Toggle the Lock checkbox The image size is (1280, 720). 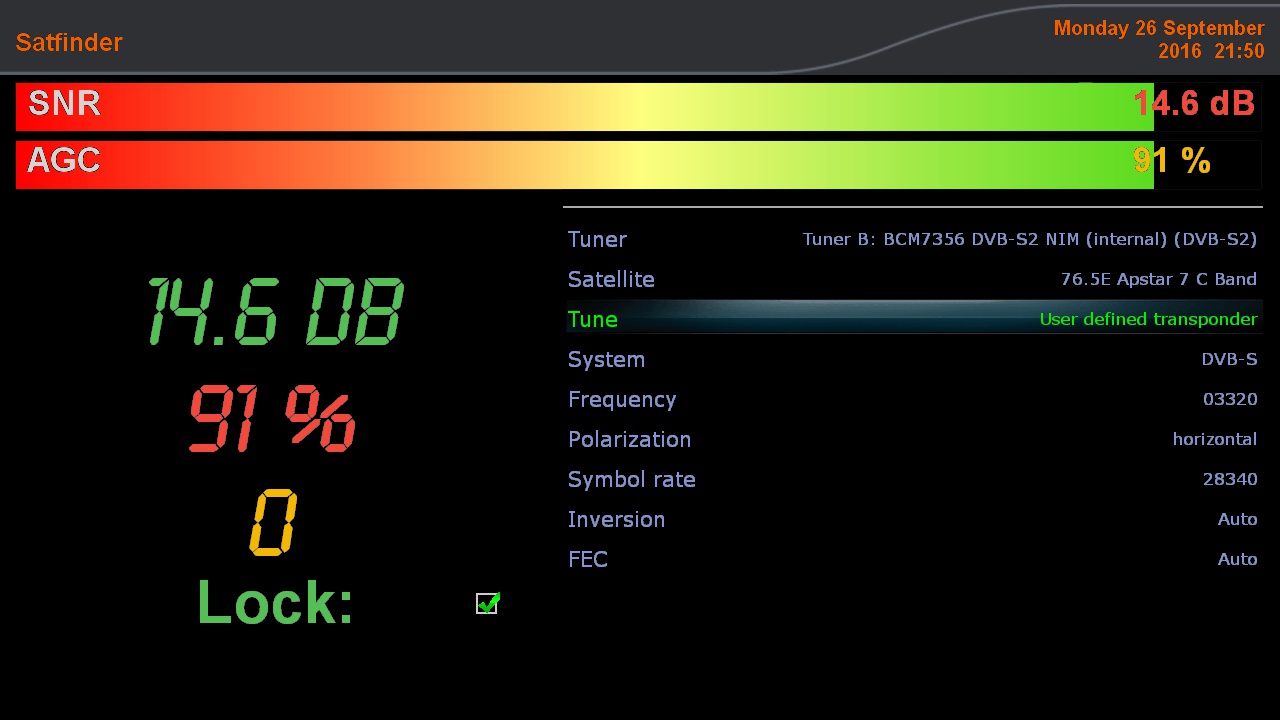pos(487,603)
